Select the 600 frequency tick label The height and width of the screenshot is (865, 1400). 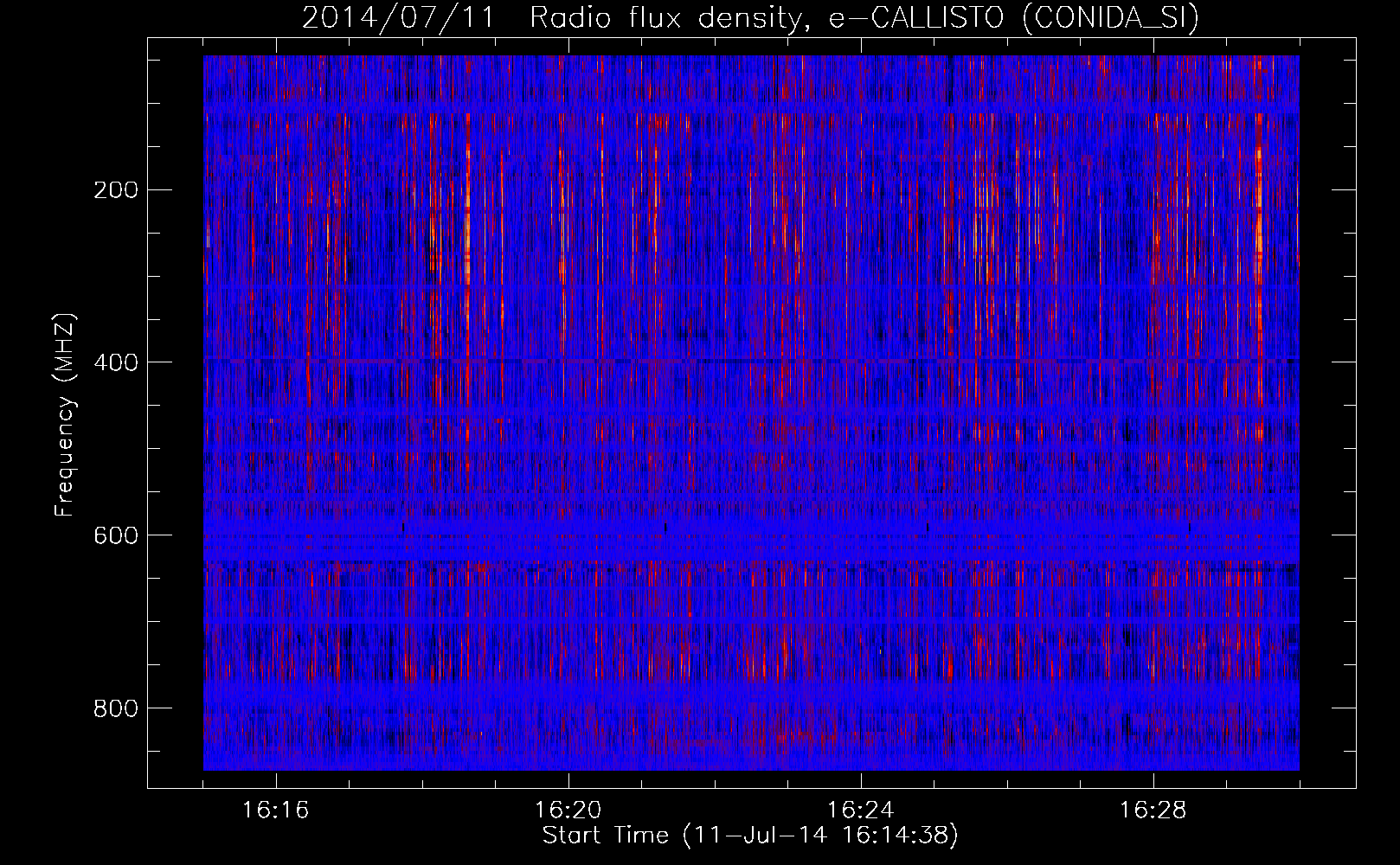pos(116,535)
